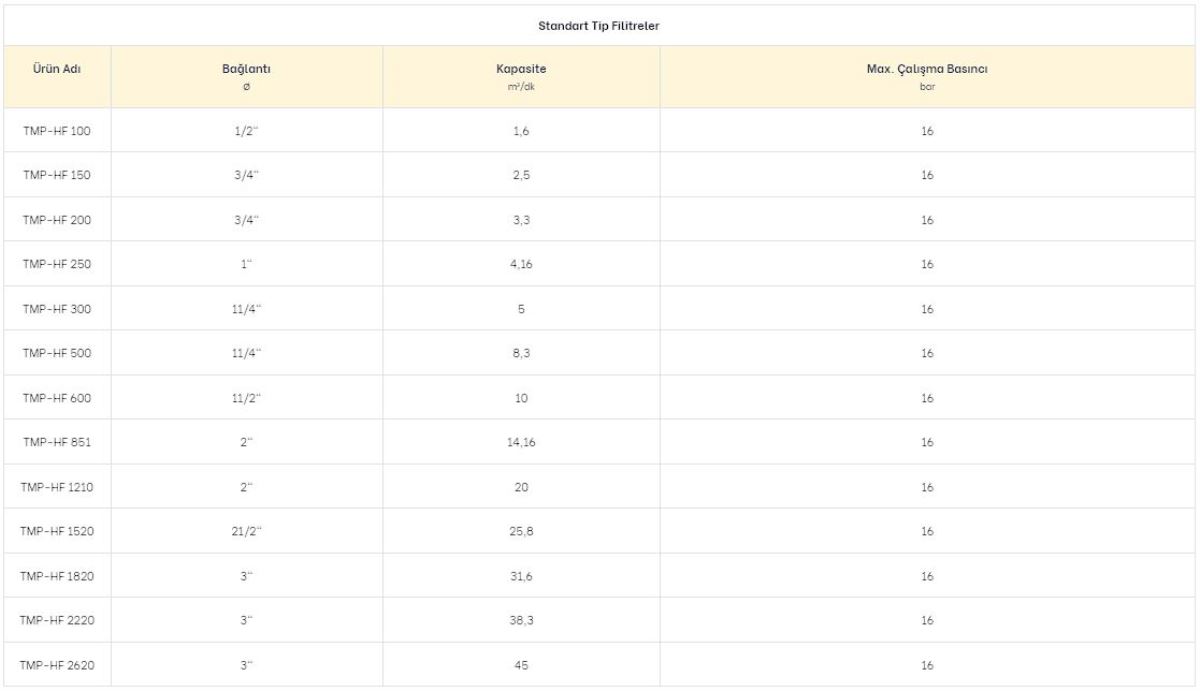This screenshot has width=1200, height=691.
Task: Select the Max. Çalışma Basıncı header
Action: (x=927, y=77)
